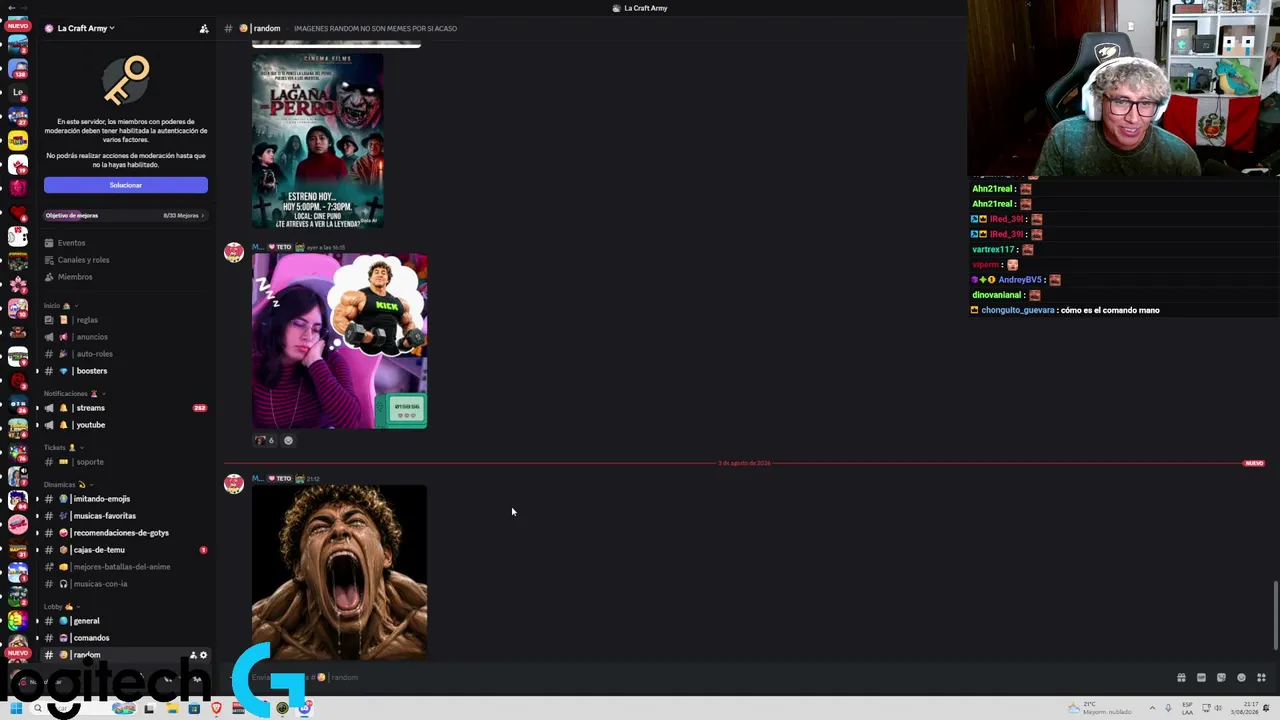Collapse the Tickets category

tap(63, 447)
